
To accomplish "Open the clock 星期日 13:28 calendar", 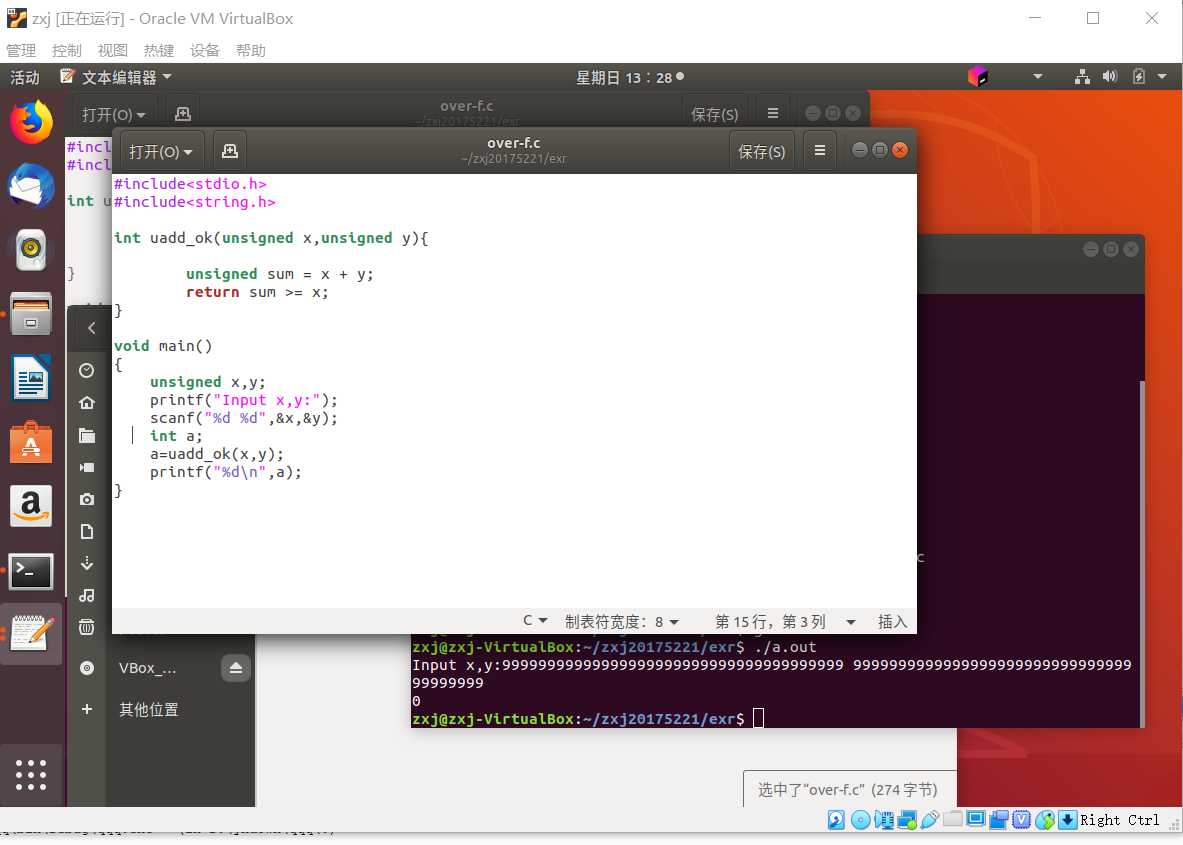I will point(629,77).
